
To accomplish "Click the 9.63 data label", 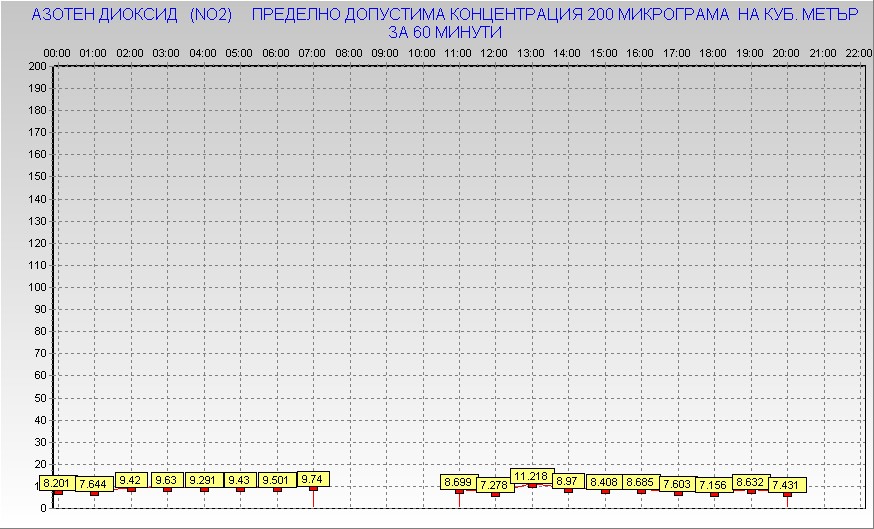I will pos(167,480).
